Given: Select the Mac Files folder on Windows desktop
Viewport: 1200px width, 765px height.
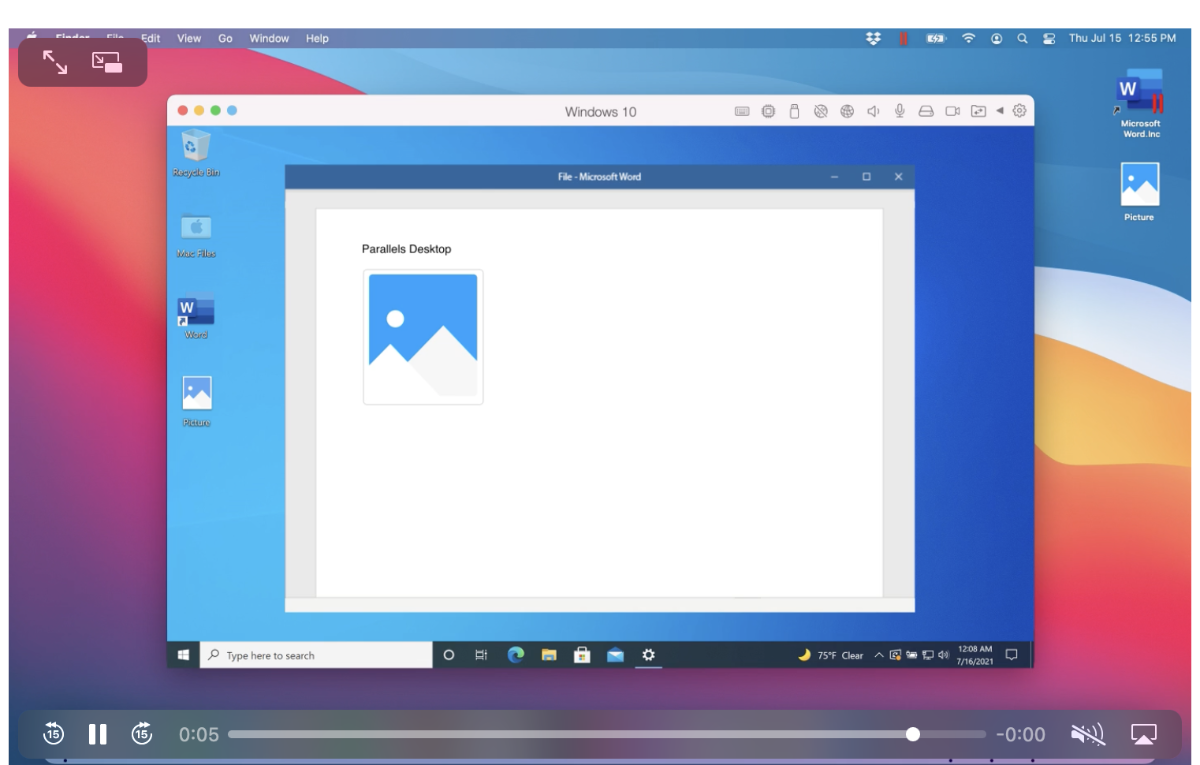Looking at the screenshot, I should [196, 235].
